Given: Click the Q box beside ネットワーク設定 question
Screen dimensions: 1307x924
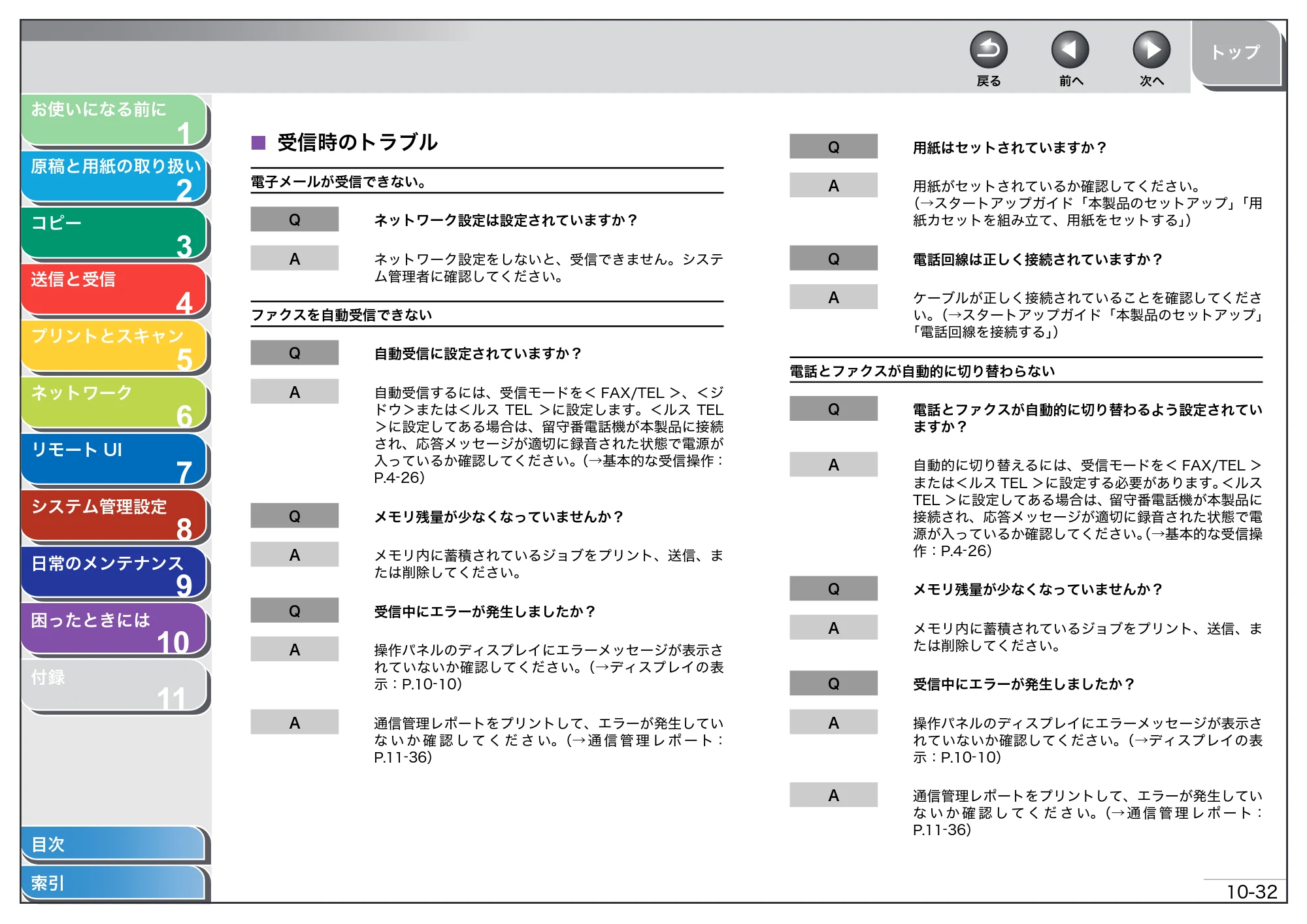Looking at the screenshot, I should click(295, 220).
